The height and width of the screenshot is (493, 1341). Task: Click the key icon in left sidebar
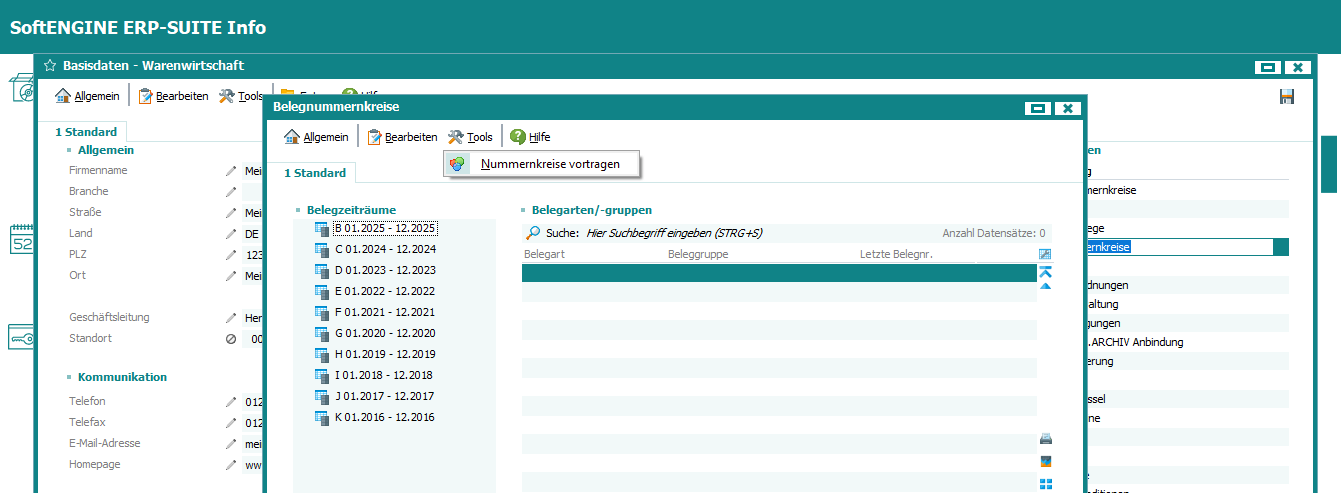pos(21,337)
